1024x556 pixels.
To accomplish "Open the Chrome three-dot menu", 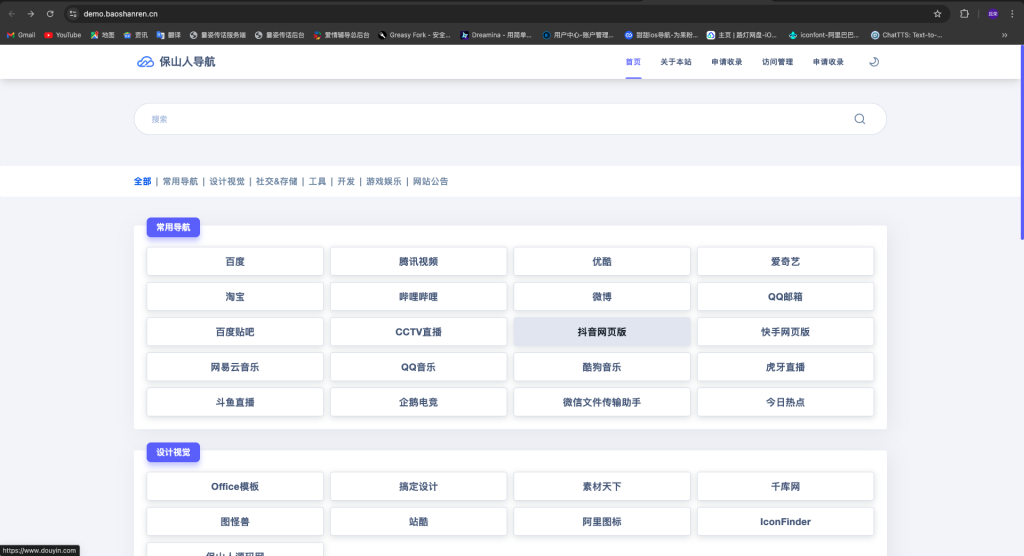I will pyautogui.click(x=1012, y=14).
